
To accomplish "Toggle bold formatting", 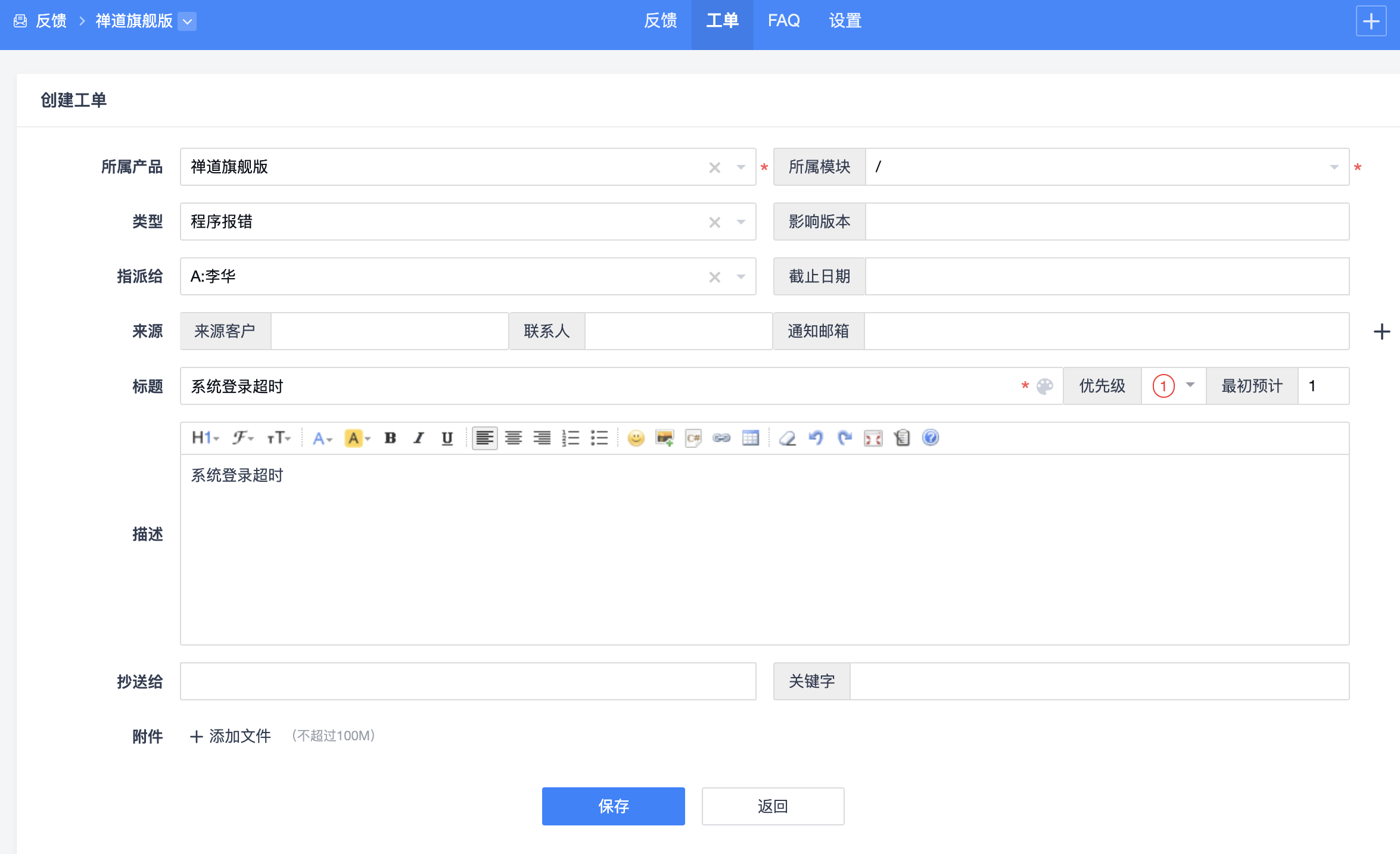I will point(390,438).
